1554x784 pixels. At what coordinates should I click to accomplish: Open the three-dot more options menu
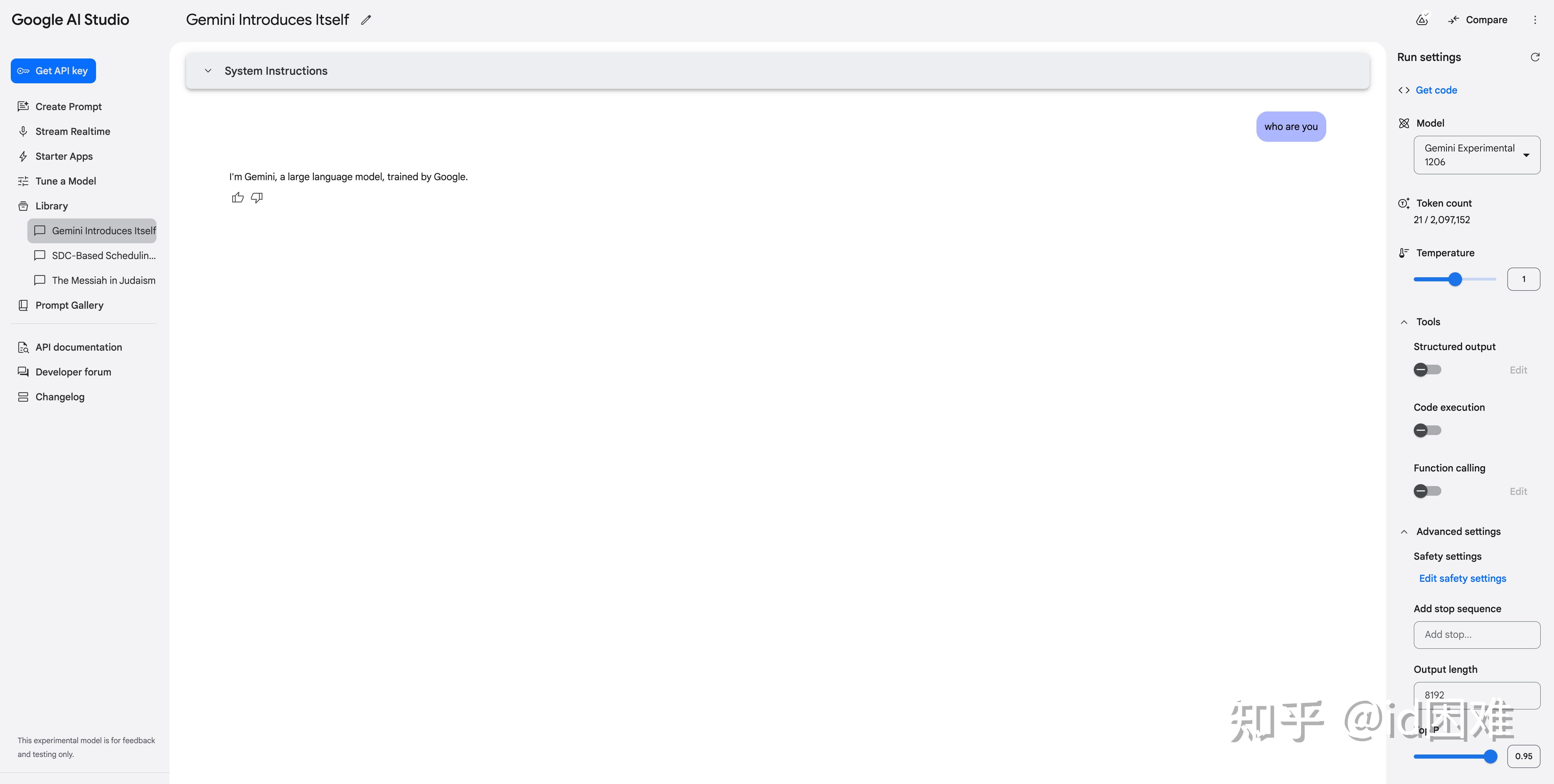(1535, 20)
